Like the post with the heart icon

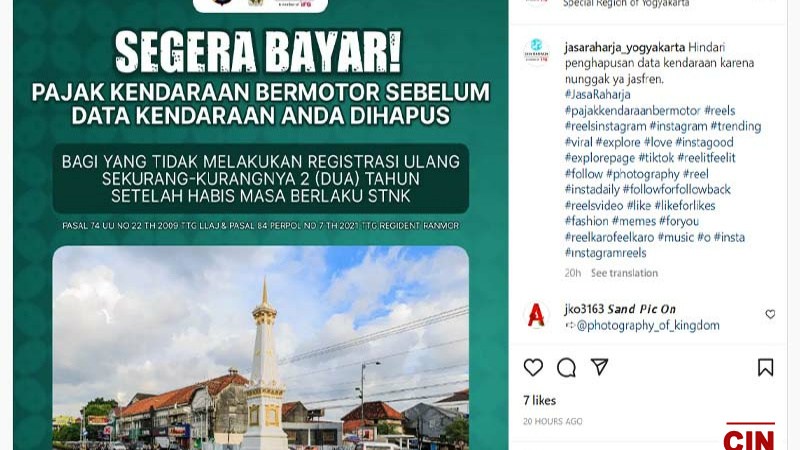(533, 367)
